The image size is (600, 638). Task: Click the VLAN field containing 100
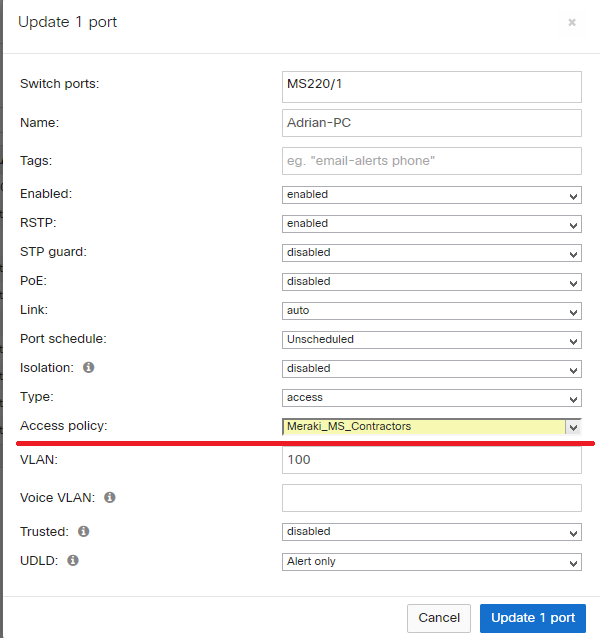[432, 460]
